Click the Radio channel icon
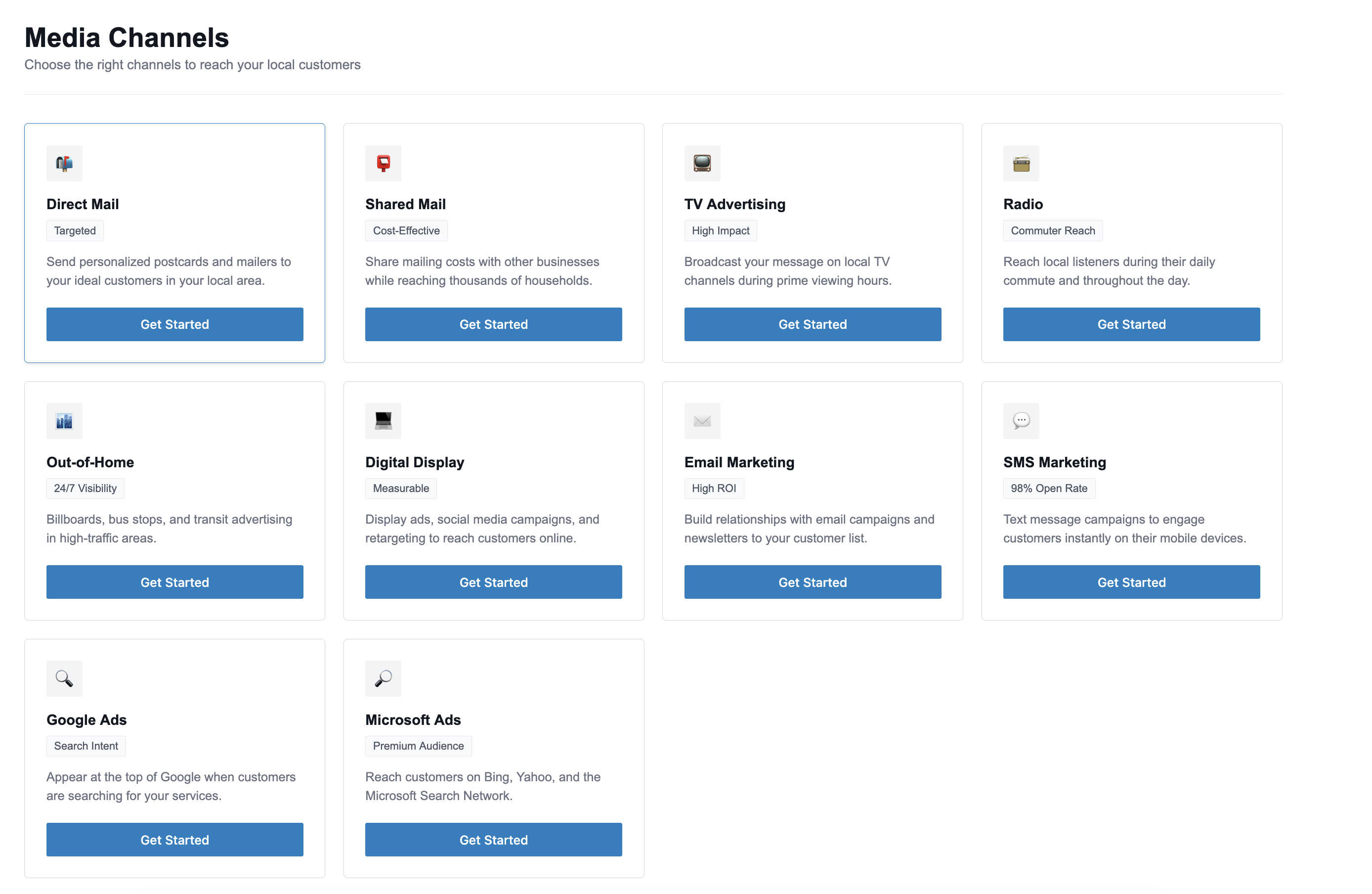Image resolution: width=1372 pixels, height=894 pixels. (x=1021, y=163)
